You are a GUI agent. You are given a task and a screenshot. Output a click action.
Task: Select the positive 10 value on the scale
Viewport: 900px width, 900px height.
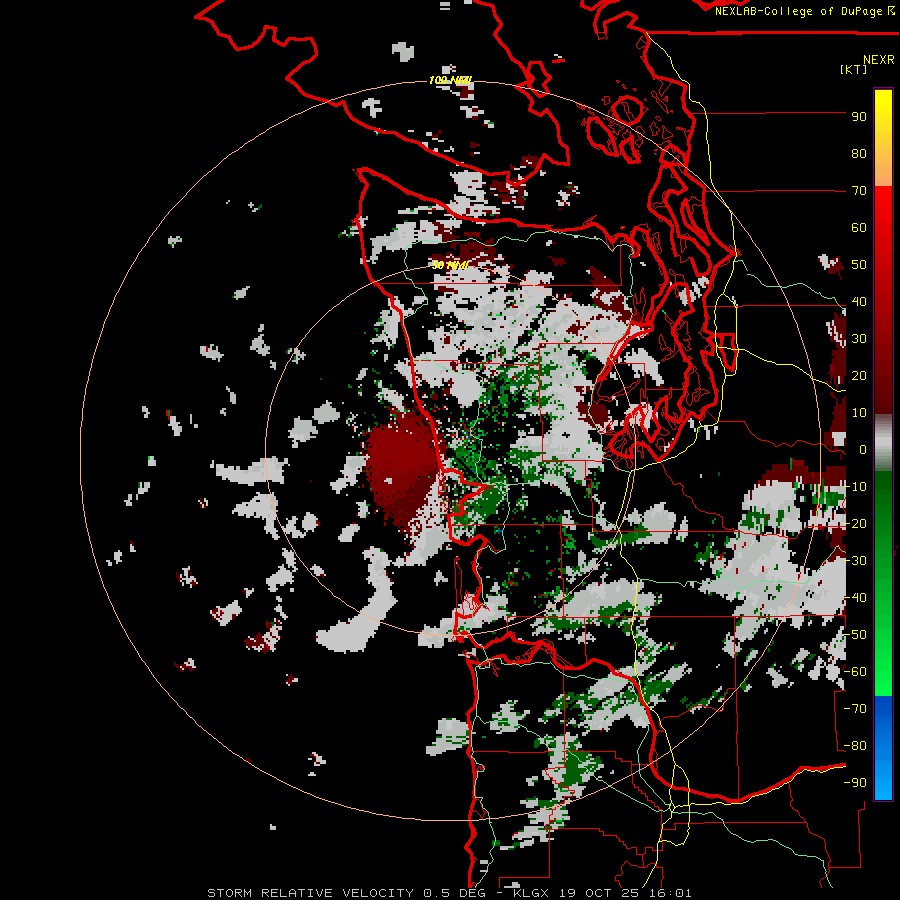coord(859,413)
